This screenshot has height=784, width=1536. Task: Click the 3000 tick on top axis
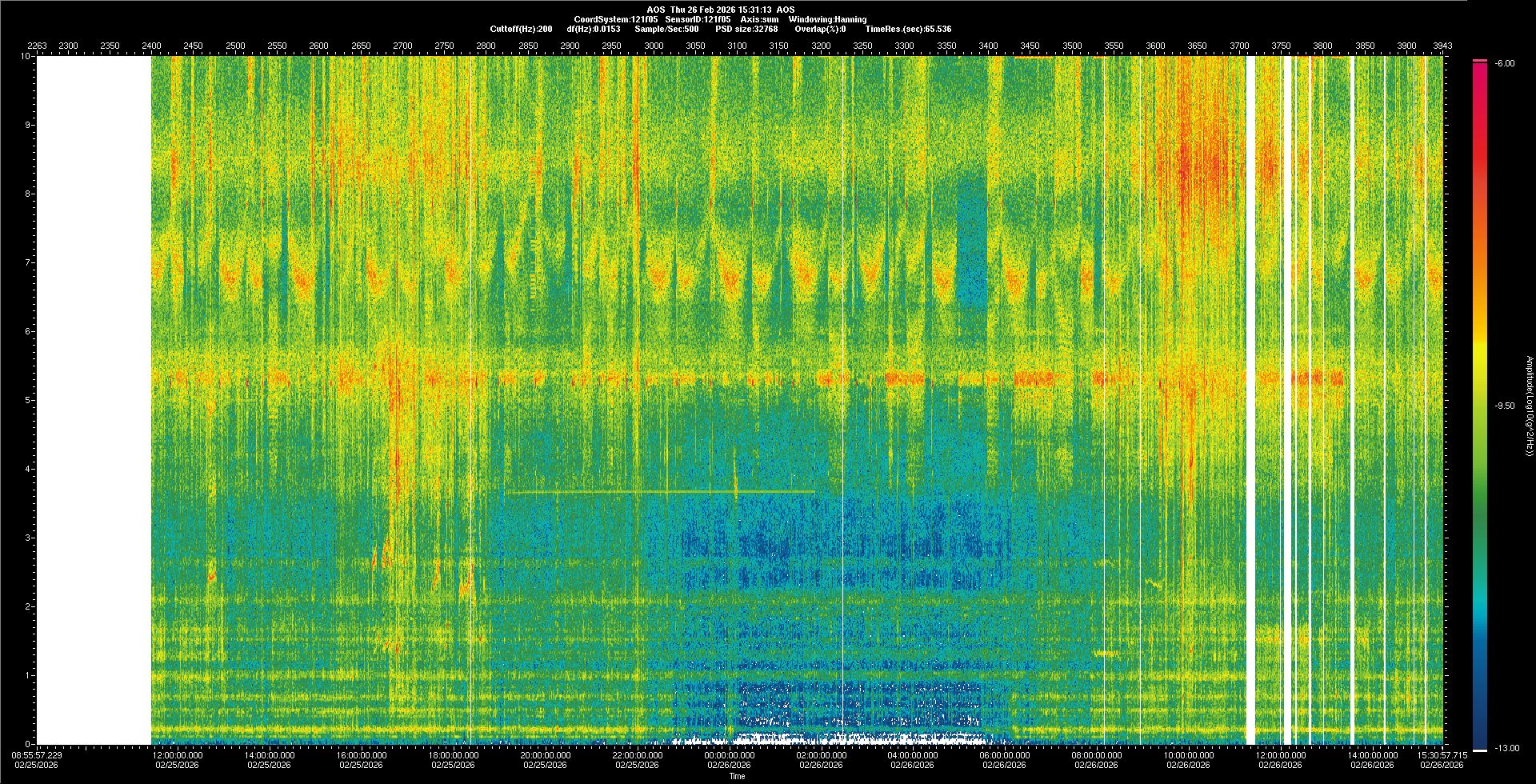click(654, 46)
